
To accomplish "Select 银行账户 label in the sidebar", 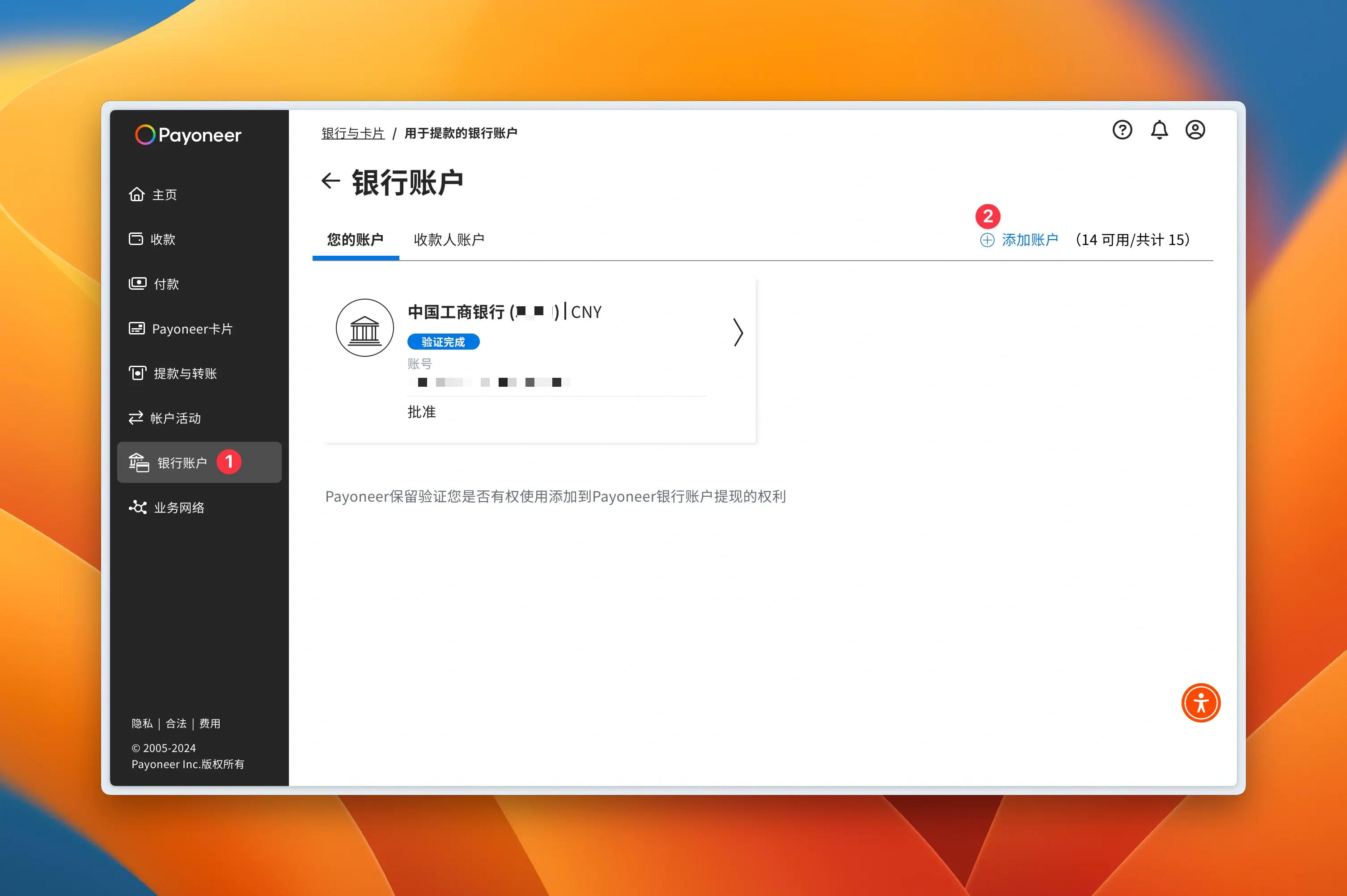I will pyautogui.click(x=182, y=463).
